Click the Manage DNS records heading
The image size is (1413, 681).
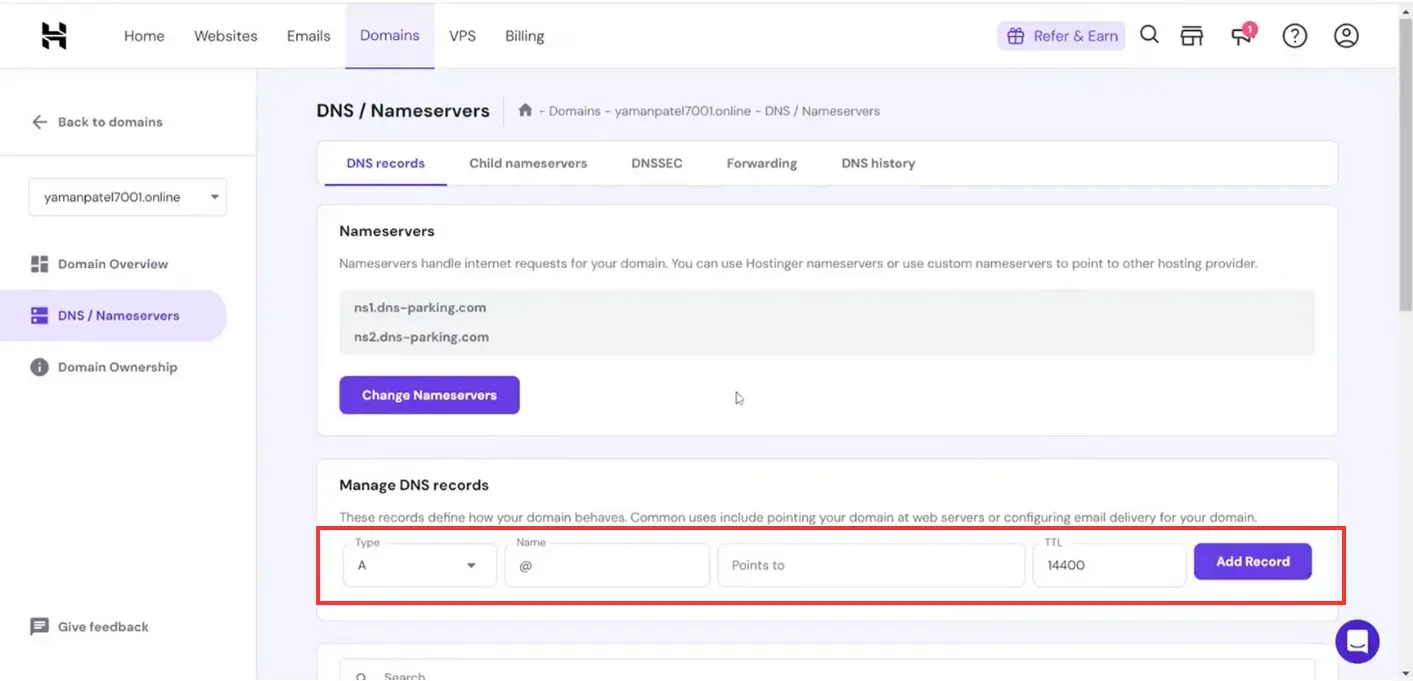point(414,485)
